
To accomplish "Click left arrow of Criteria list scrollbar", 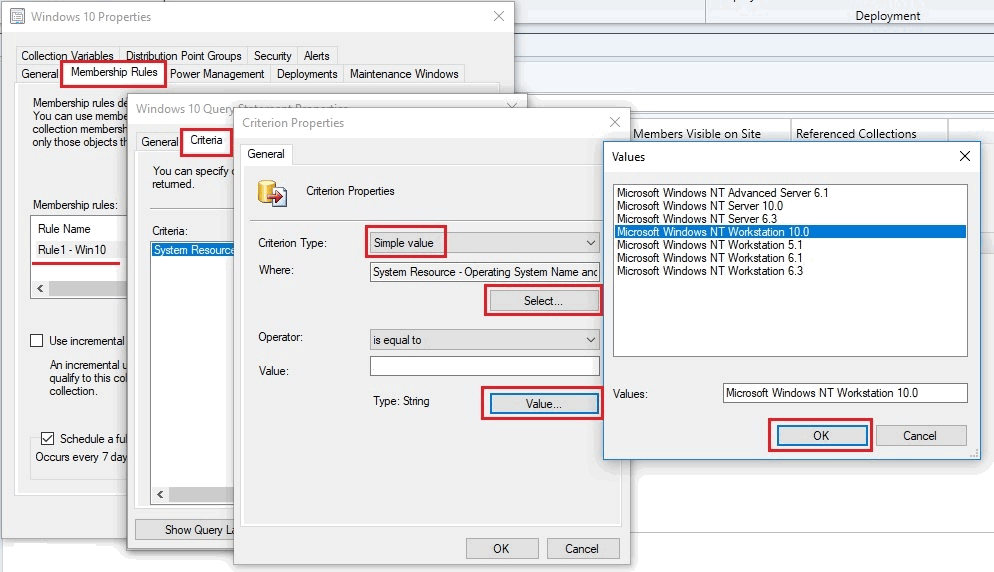I will click(160, 494).
